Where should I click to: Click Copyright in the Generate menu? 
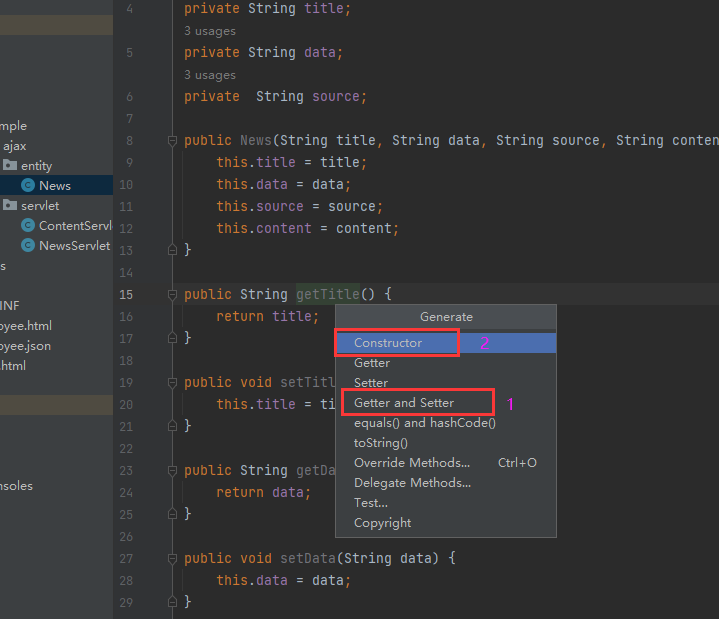tap(383, 523)
